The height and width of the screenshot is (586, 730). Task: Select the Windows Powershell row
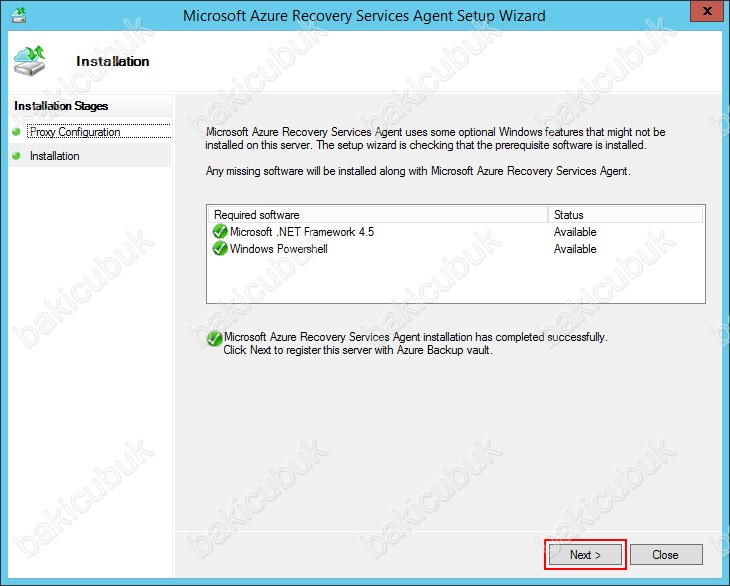455,249
